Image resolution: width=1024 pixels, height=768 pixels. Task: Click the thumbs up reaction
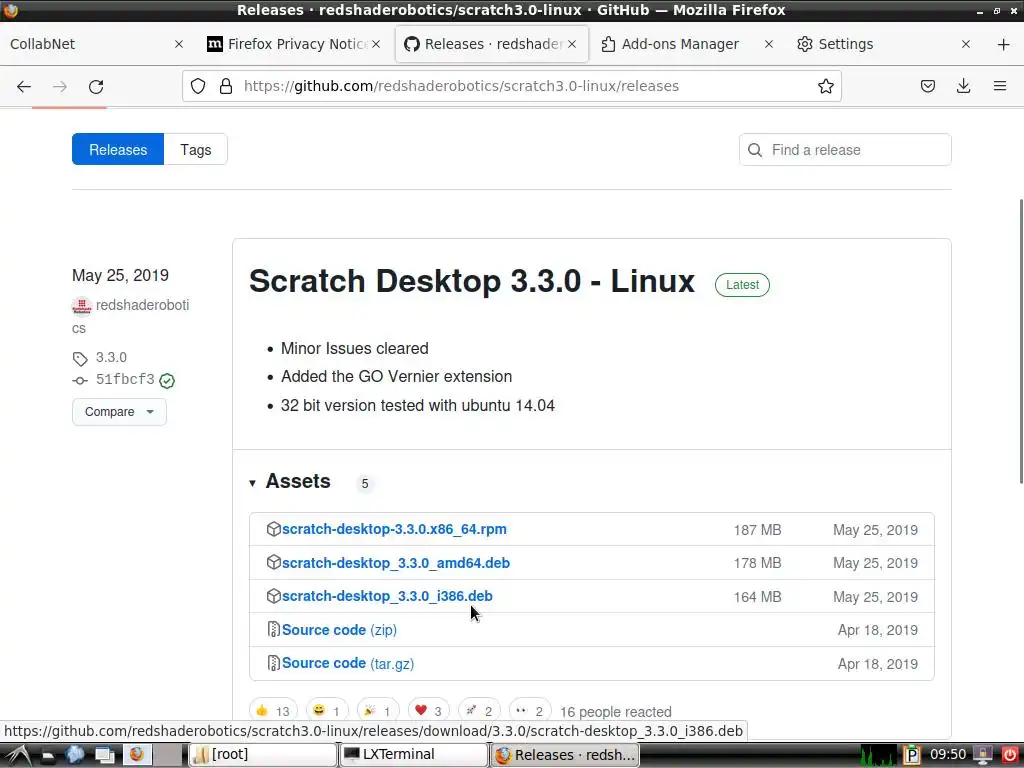coord(274,711)
